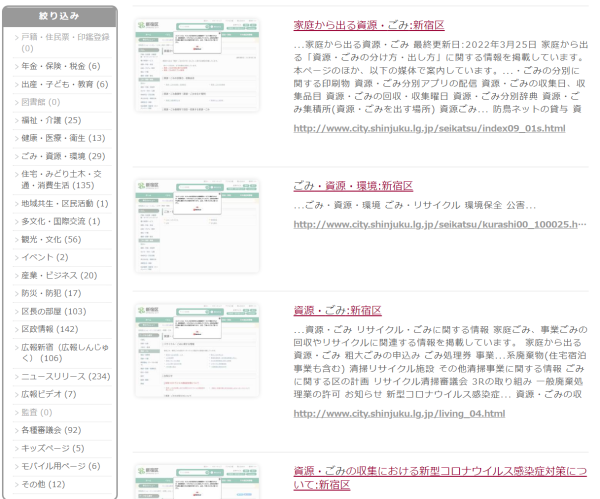The height and width of the screenshot is (499, 600).
Task: Filter by 年金・保険・税金 (6)
Action: pyautogui.click(x=61, y=66)
